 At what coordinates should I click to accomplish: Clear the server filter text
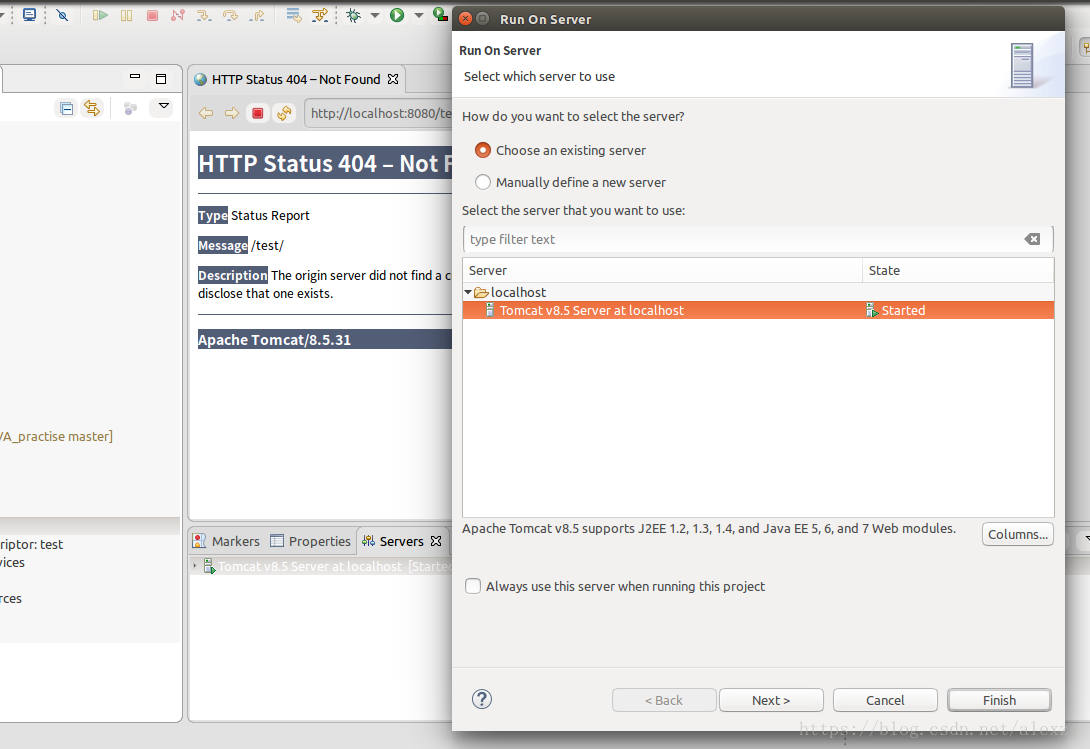[1032, 239]
